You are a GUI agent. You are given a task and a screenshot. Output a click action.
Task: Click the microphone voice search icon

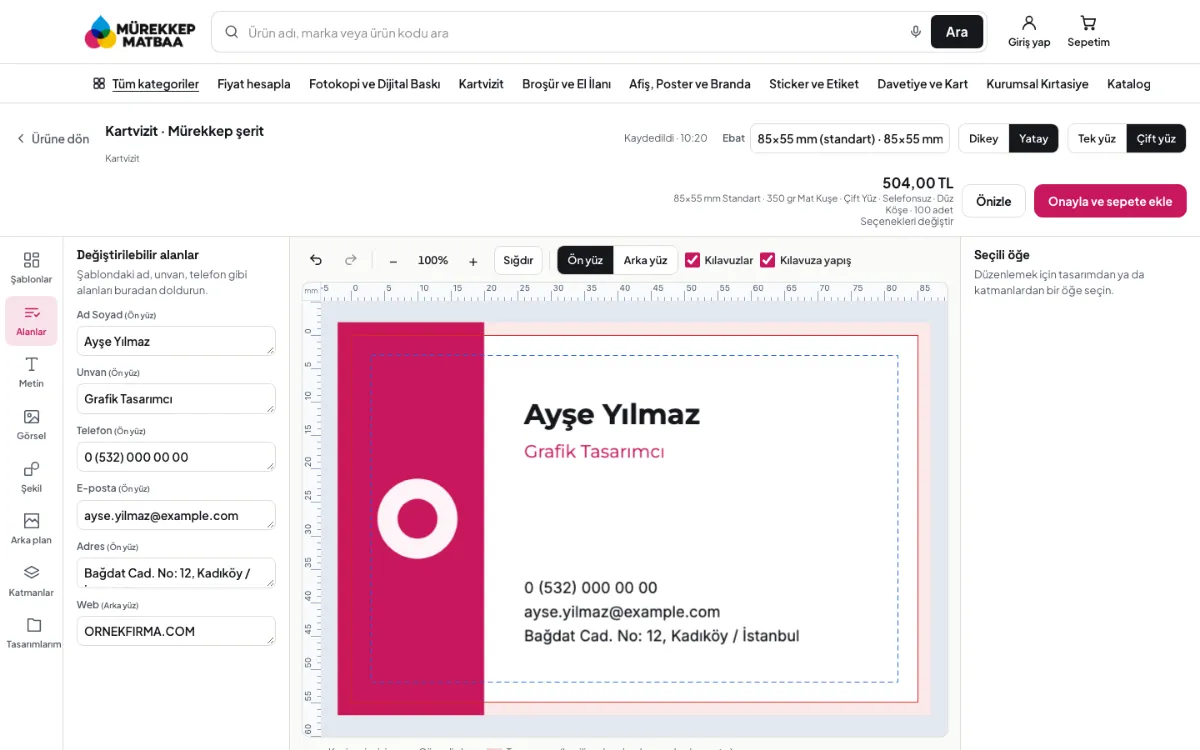916,32
